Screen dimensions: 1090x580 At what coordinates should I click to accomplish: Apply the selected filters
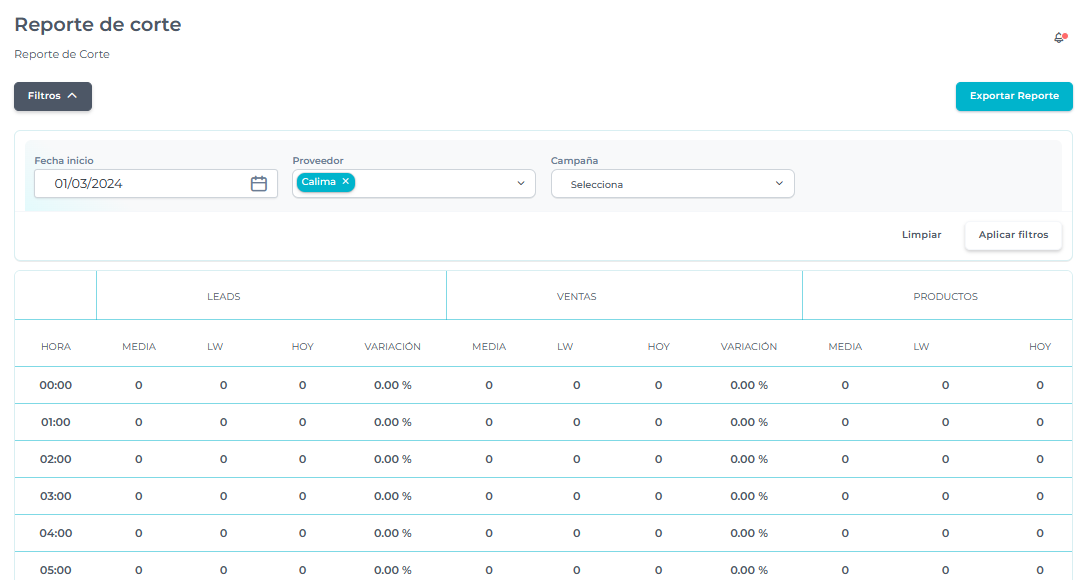coord(1013,235)
